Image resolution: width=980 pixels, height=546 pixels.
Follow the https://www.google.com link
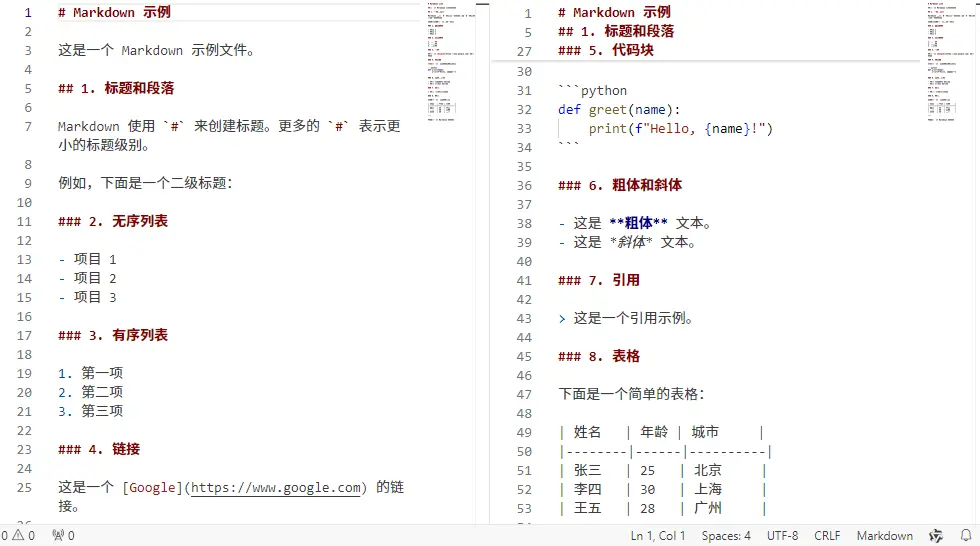click(276, 487)
